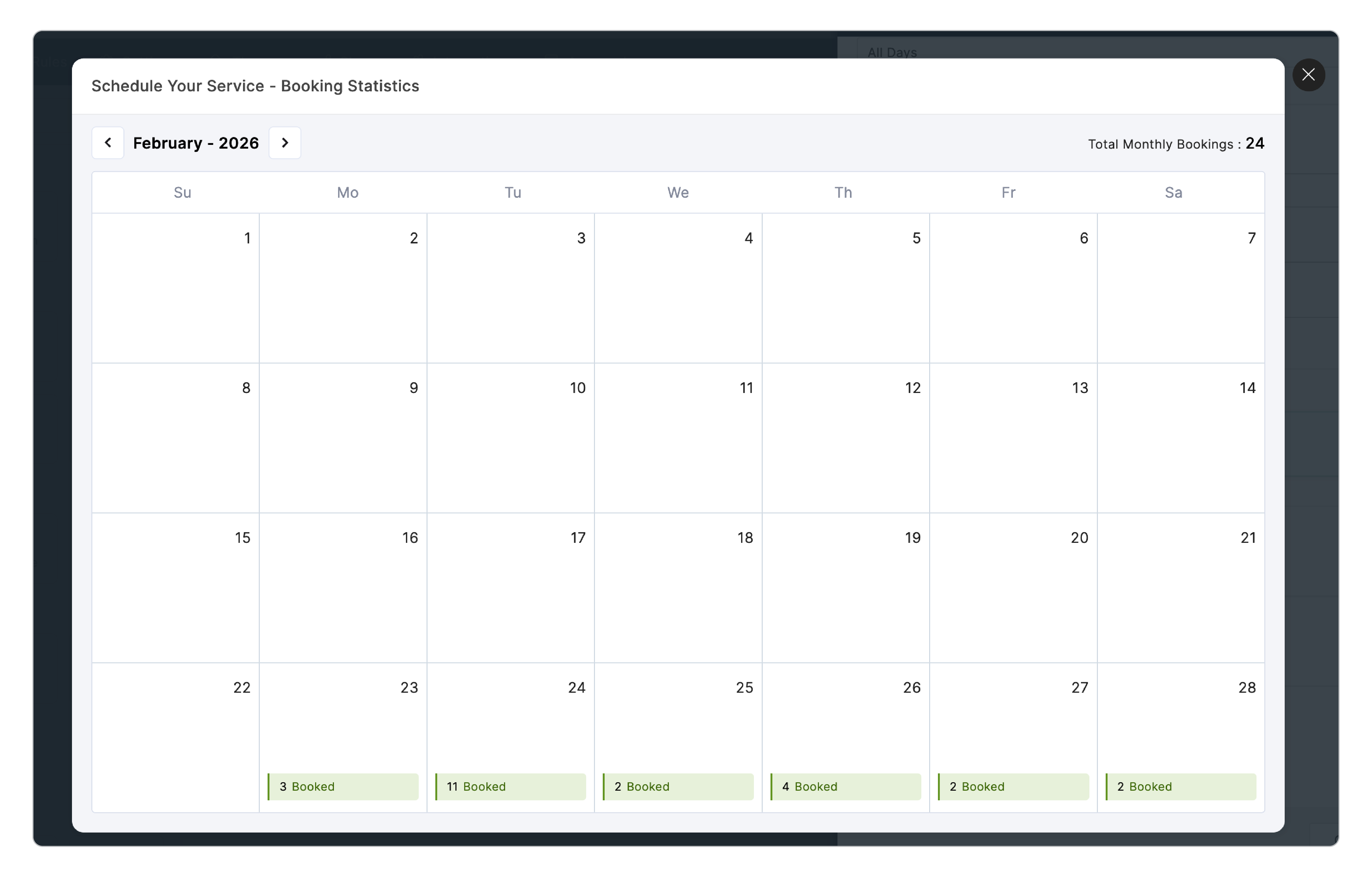The image size is (1372, 877).
Task: Select day 13 in the calendar
Action: pyautogui.click(x=1013, y=438)
